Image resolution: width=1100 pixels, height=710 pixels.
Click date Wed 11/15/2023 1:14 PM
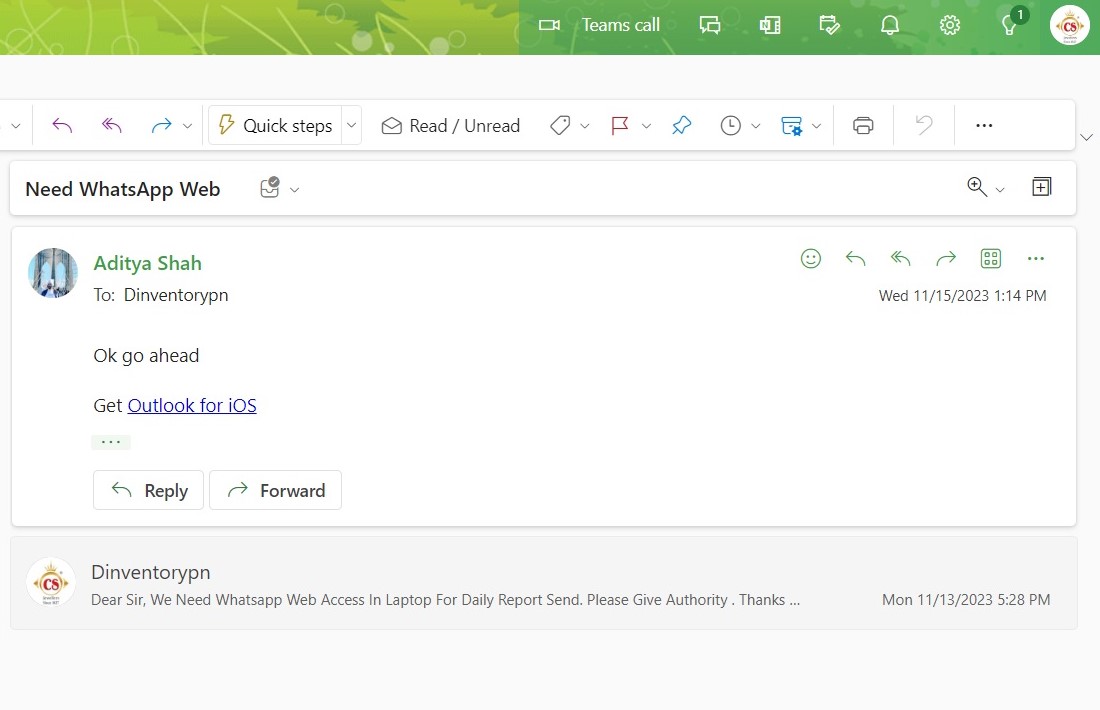coord(962,295)
